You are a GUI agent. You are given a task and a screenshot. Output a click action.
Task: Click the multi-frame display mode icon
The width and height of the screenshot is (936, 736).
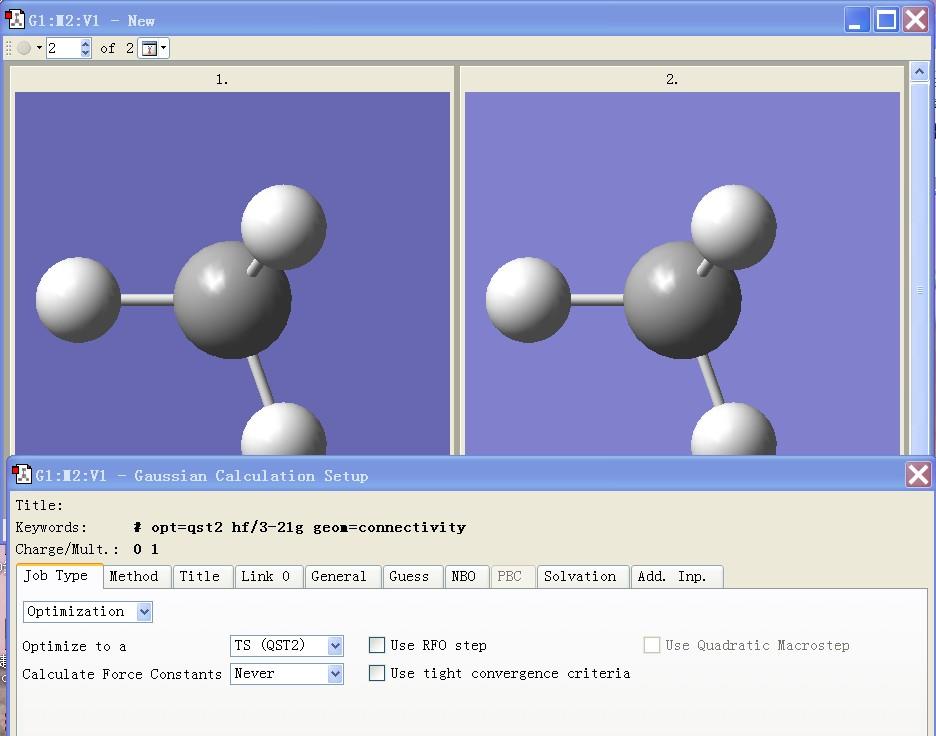tap(149, 48)
